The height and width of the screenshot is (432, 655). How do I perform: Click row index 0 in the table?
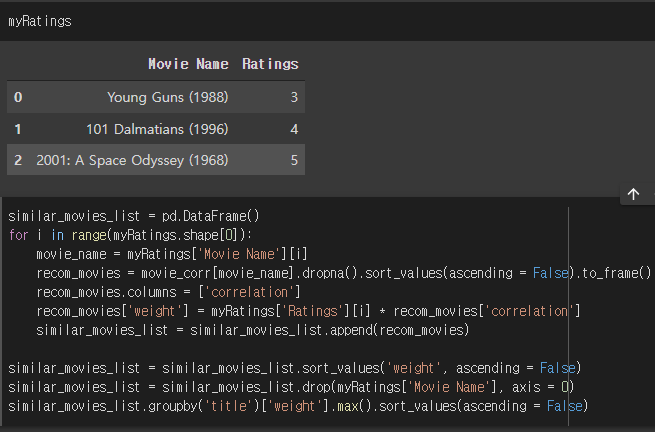tap(18, 97)
